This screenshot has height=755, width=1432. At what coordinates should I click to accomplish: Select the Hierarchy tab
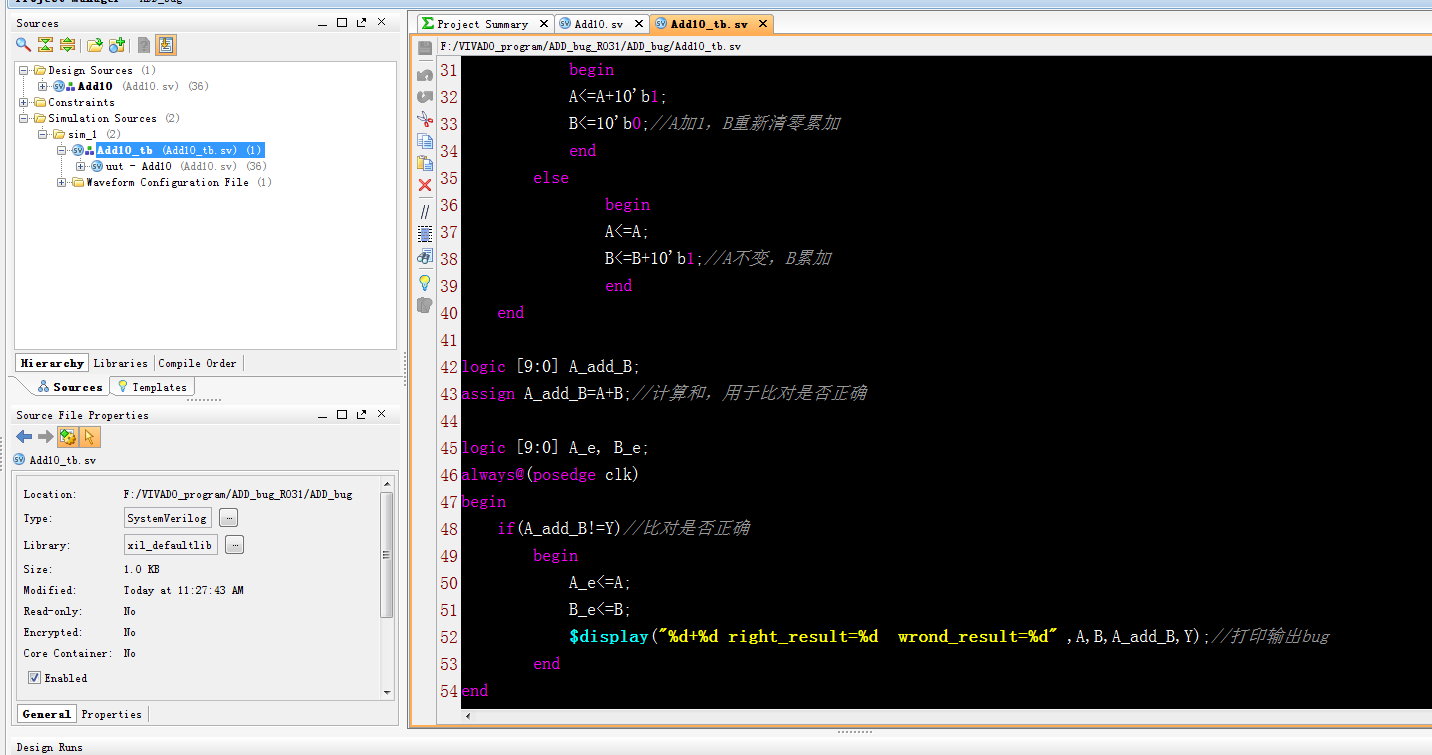pyautogui.click(x=52, y=363)
